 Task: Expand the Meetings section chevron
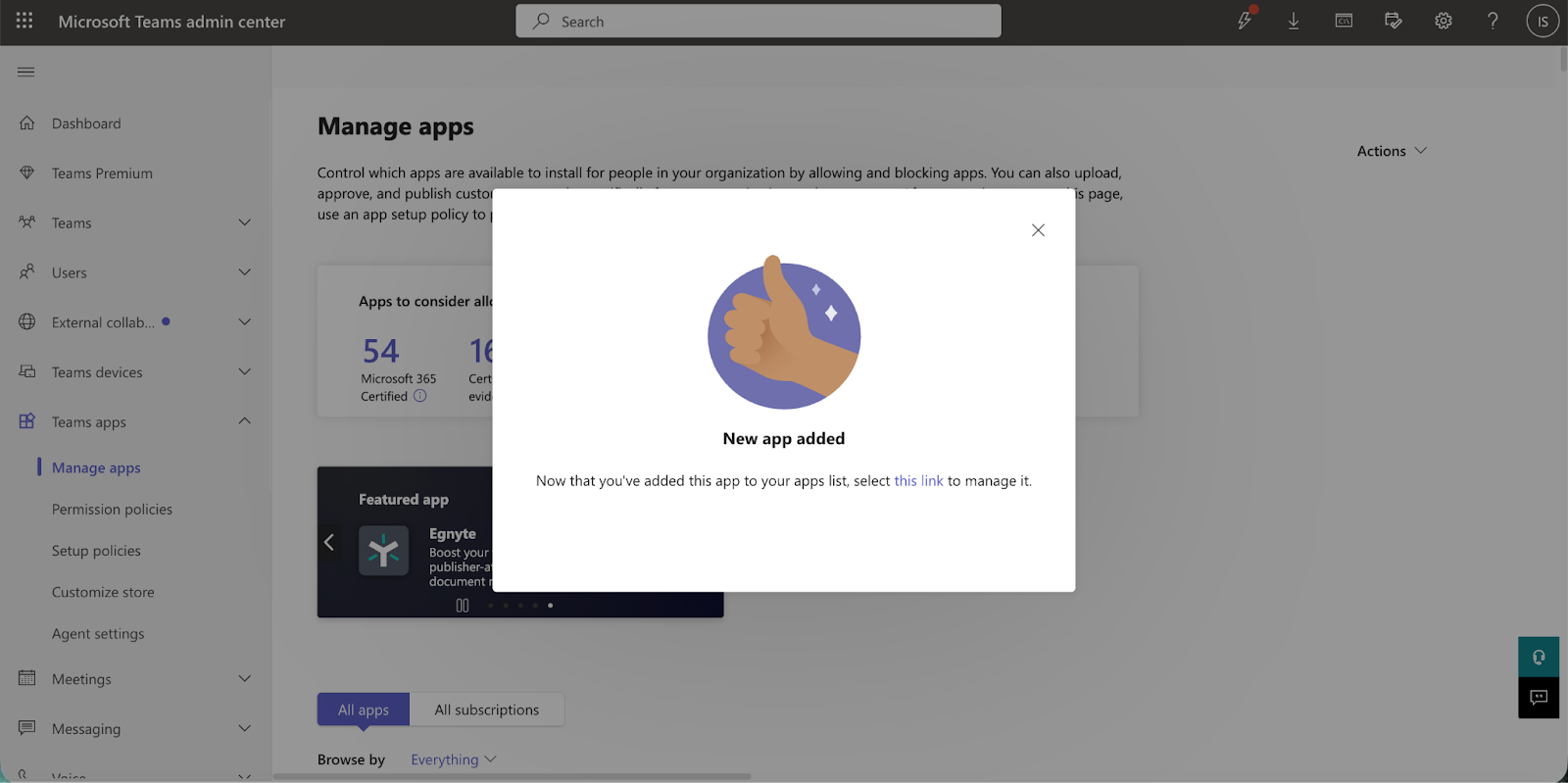point(245,678)
